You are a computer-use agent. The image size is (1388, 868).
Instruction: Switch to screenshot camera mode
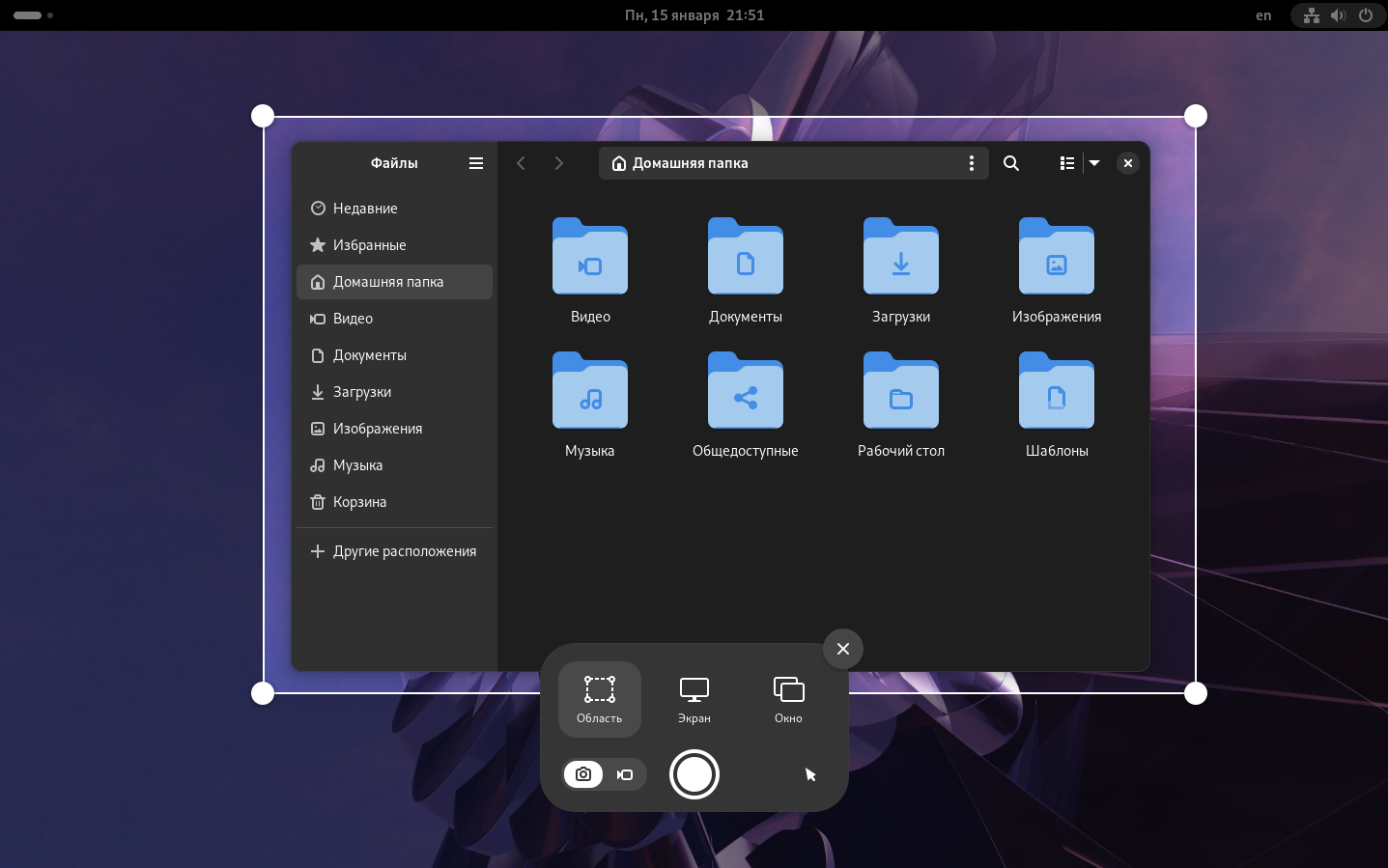pos(583,774)
